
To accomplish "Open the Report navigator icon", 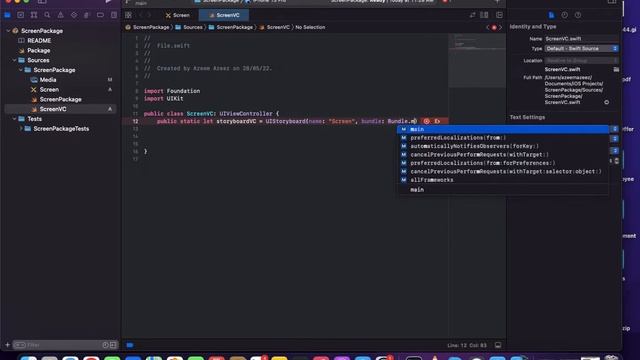I will tap(114, 15).
